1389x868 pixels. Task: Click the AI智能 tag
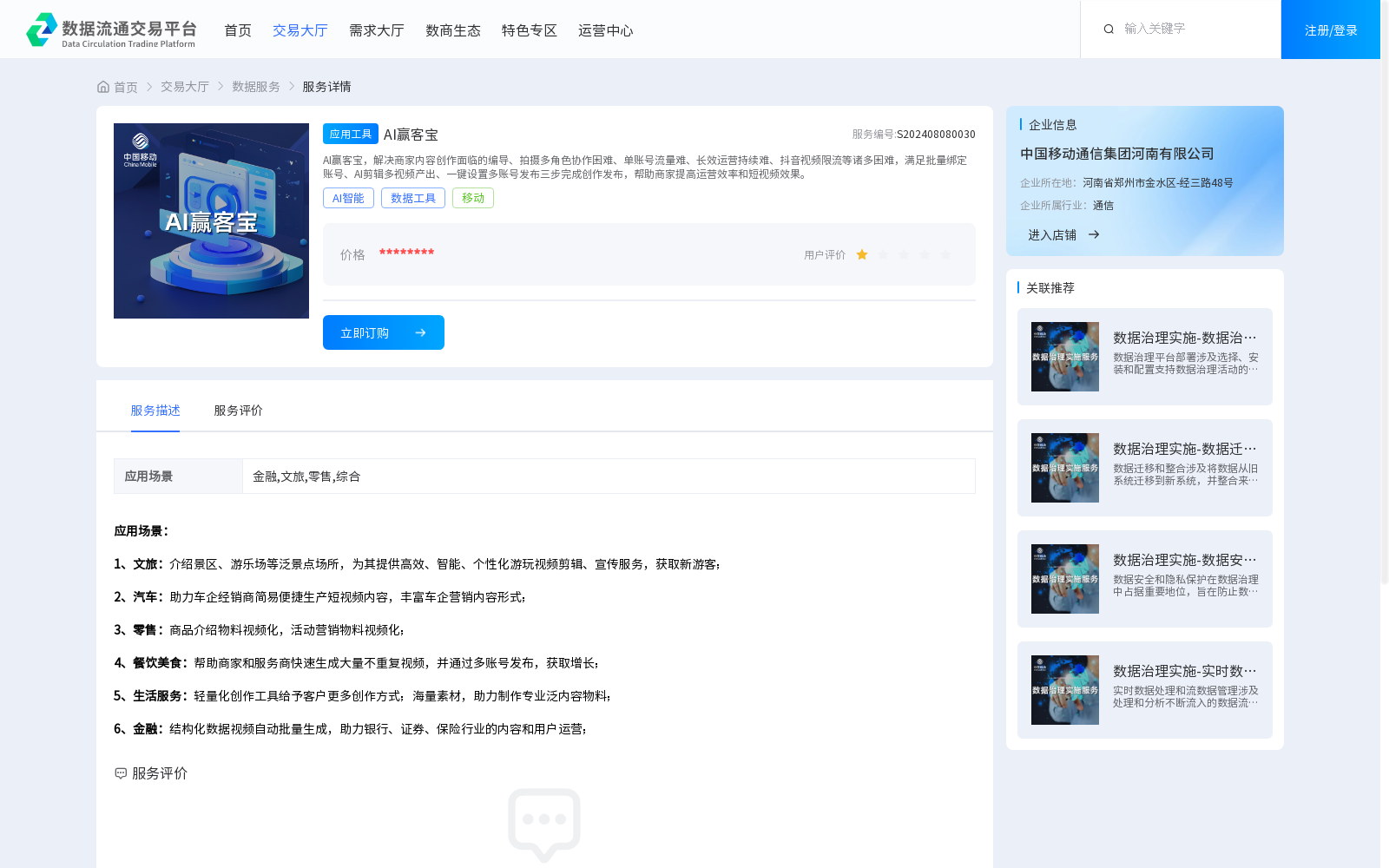[x=348, y=198]
